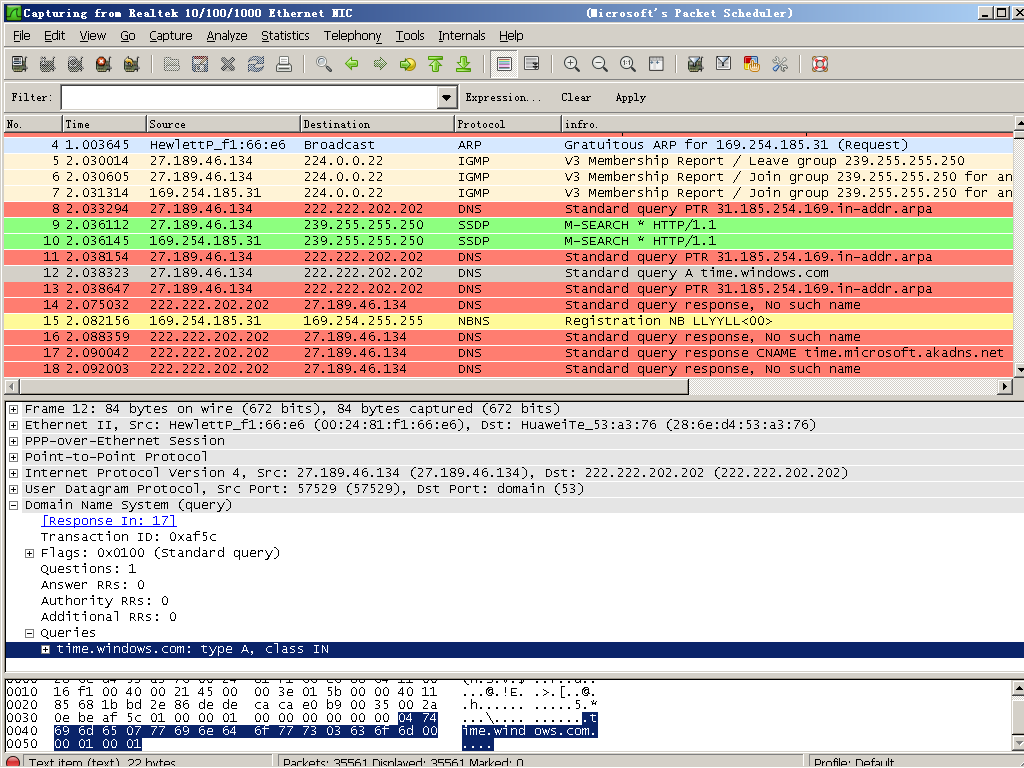This screenshot has height=768, width=1024.
Task: Select packet 9 SSDP M-SEARCH
Action: pos(508,225)
